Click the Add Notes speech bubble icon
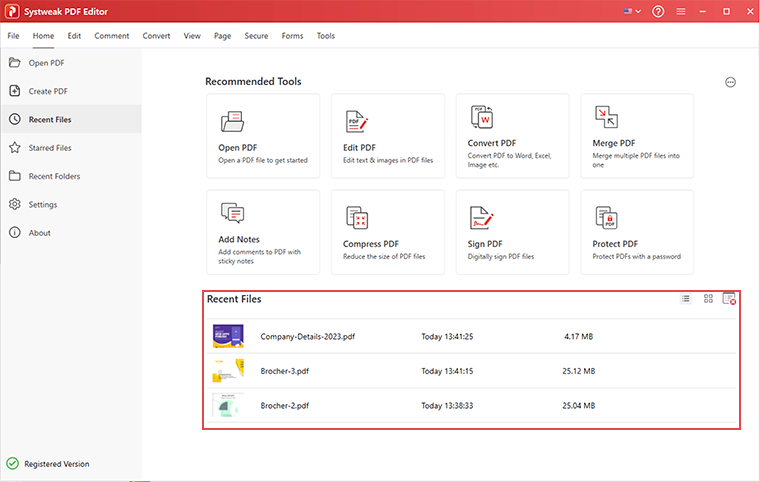Viewport: 760px width, 482px height. coord(233,213)
